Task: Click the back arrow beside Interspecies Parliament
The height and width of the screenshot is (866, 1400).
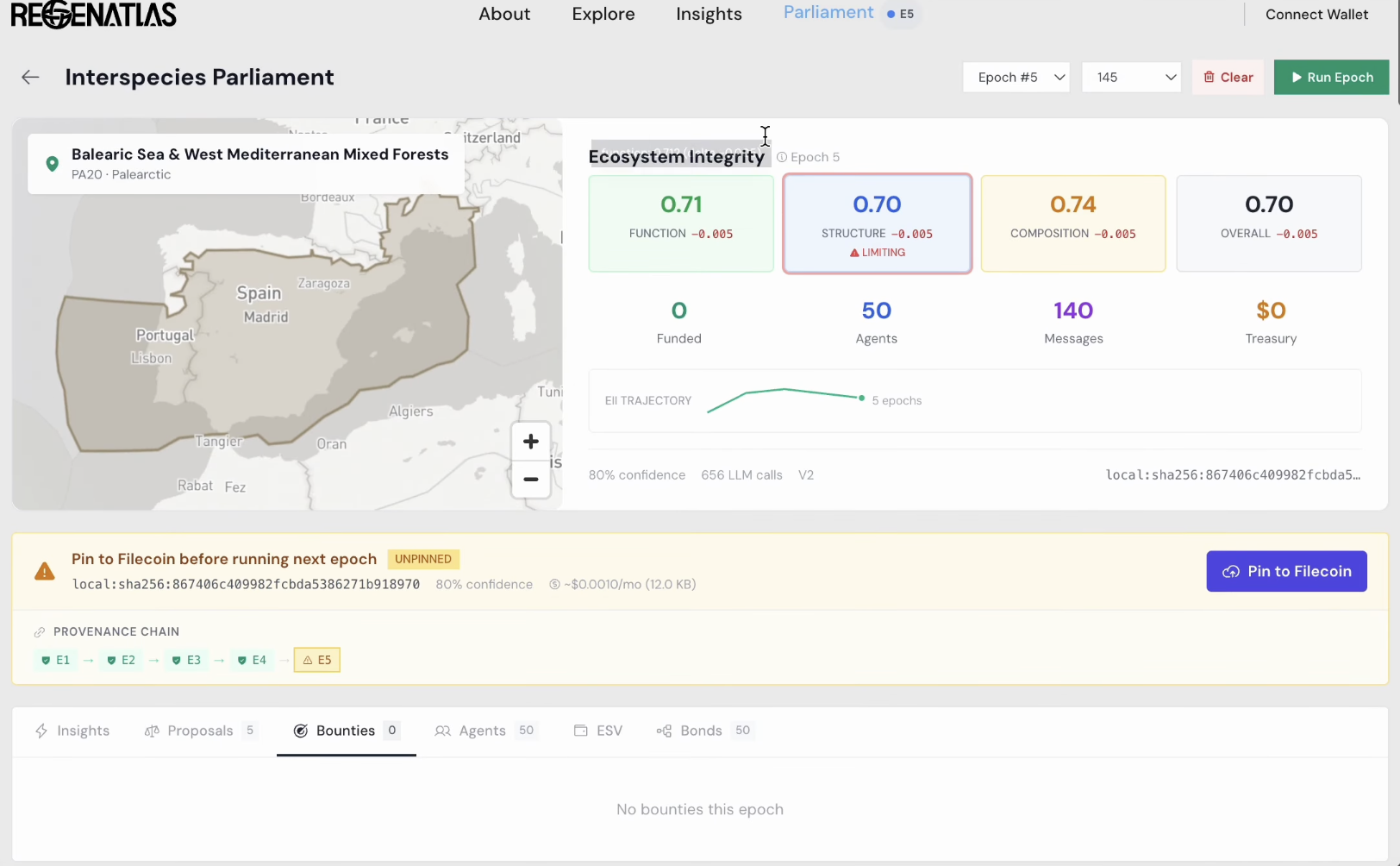Action: [x=30, y=78]
